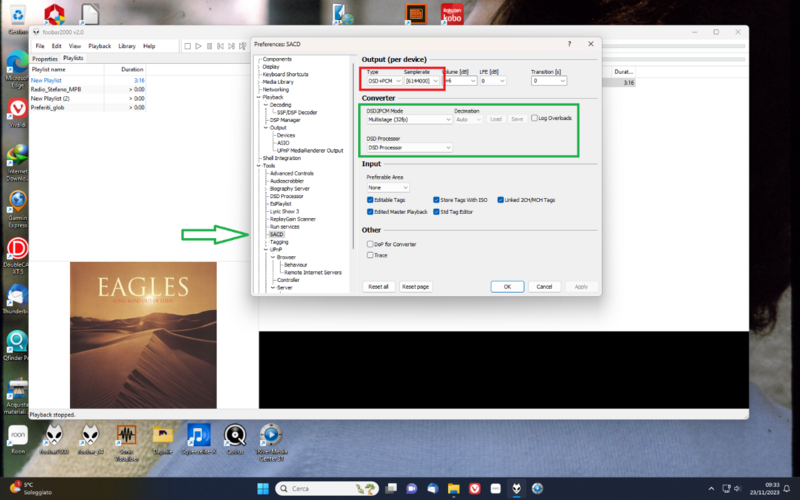
Task: Select the Radio_Stefano_MPB playlist row
Action: pos(88,89)
